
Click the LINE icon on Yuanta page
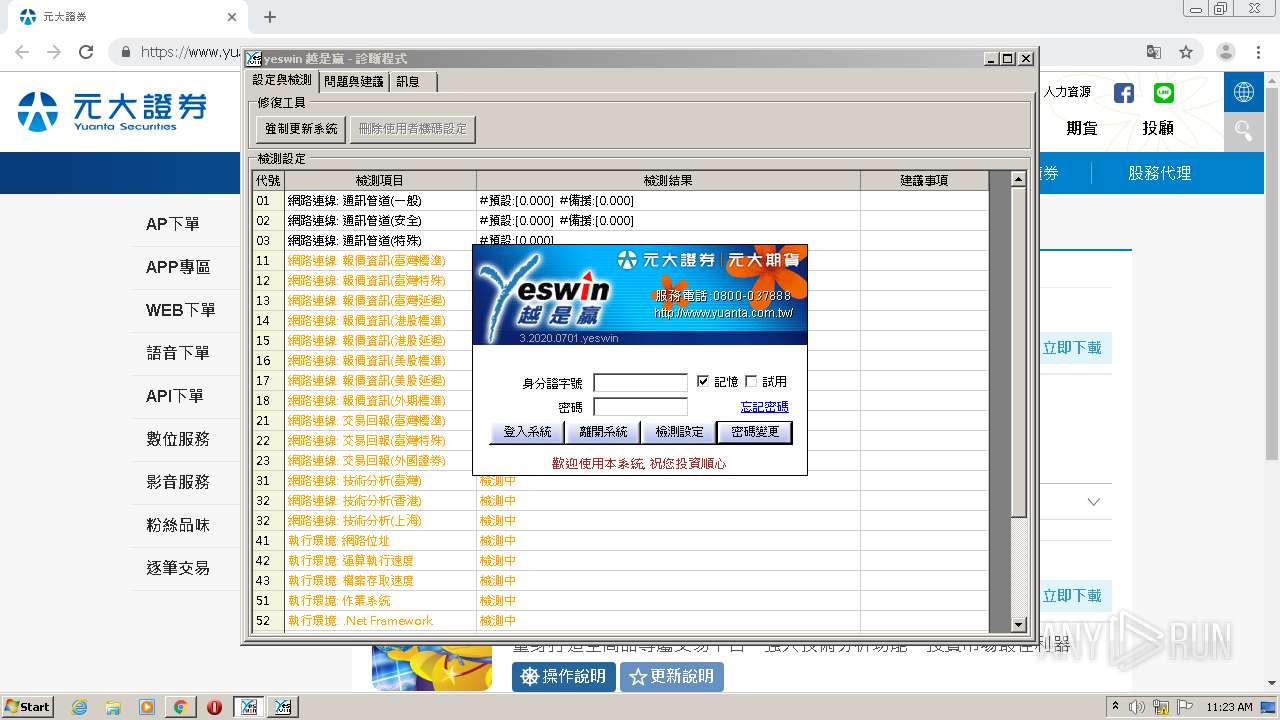1163,93
